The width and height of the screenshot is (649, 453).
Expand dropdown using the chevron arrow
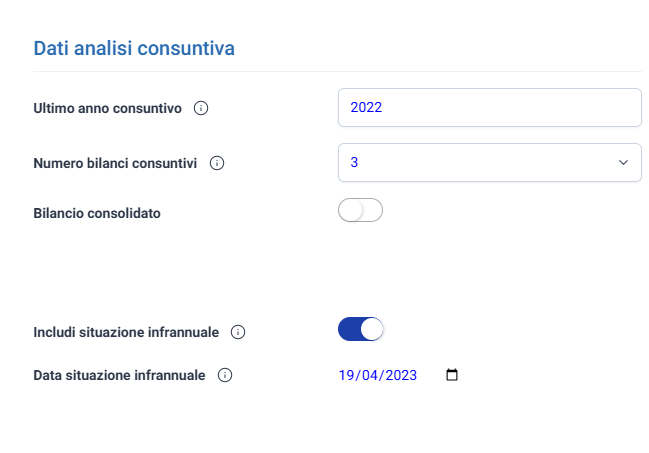click(x=623, y=162)
